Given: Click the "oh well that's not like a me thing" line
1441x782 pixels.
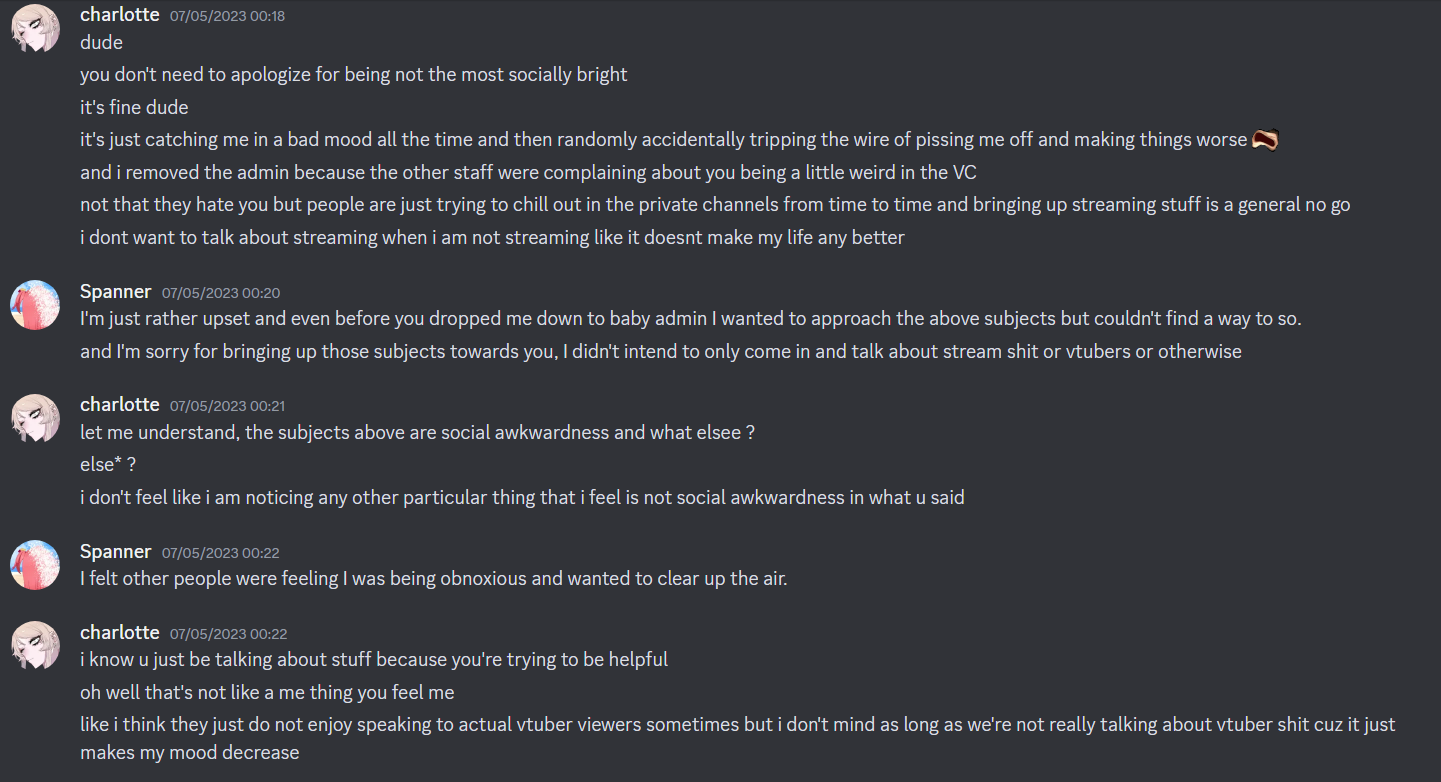Looking at the screenshot, I should click(x=267, y=692).
